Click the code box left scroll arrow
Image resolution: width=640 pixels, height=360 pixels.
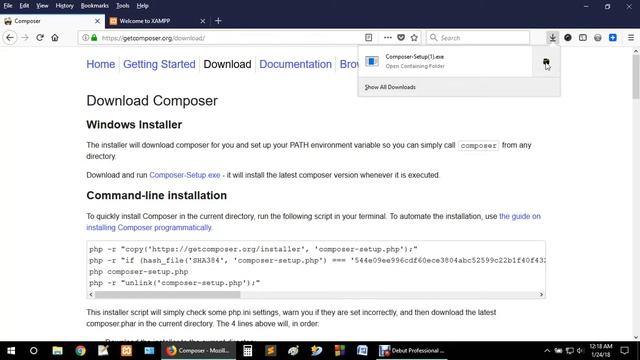[x=91, y=294]
